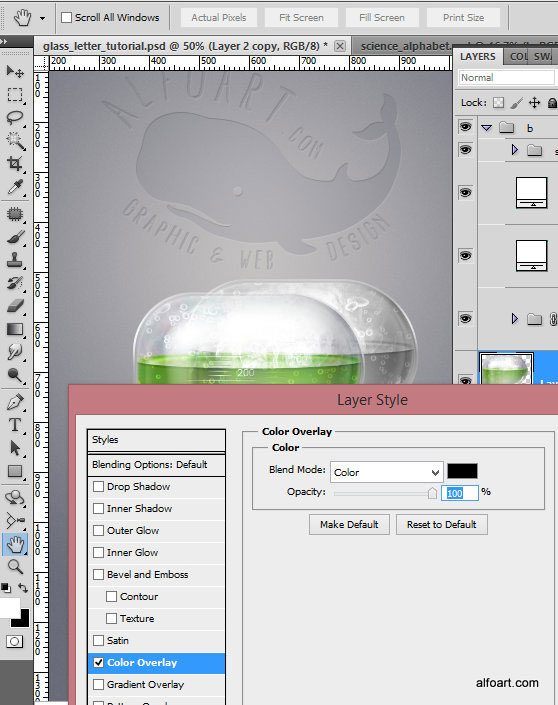
Task: Select Blending Options: Default entry
Action: [156, 464]
